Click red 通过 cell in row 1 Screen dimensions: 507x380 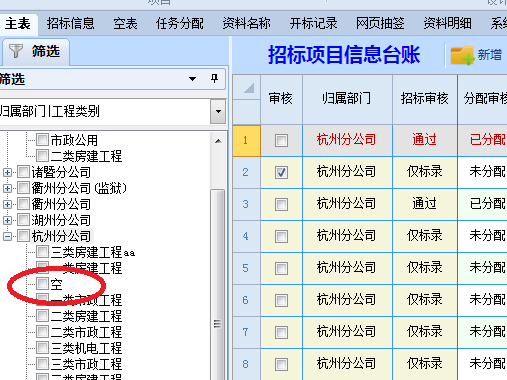pos(425,140)
